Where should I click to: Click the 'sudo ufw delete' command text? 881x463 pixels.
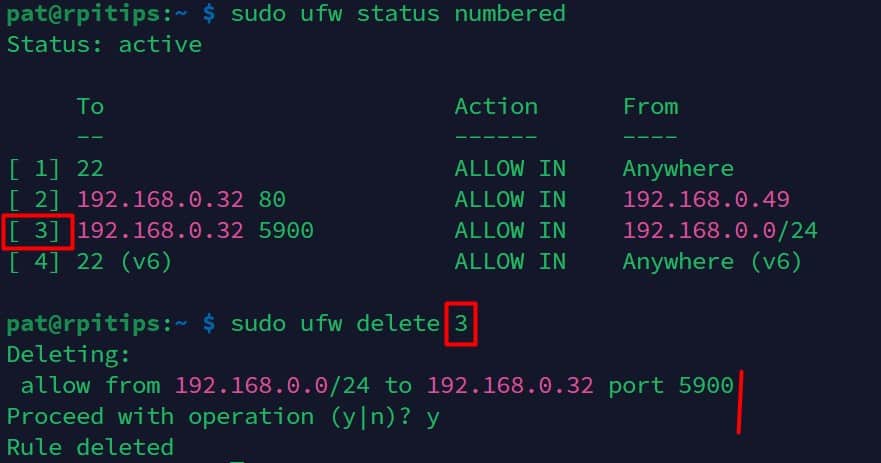coord(335,324)
